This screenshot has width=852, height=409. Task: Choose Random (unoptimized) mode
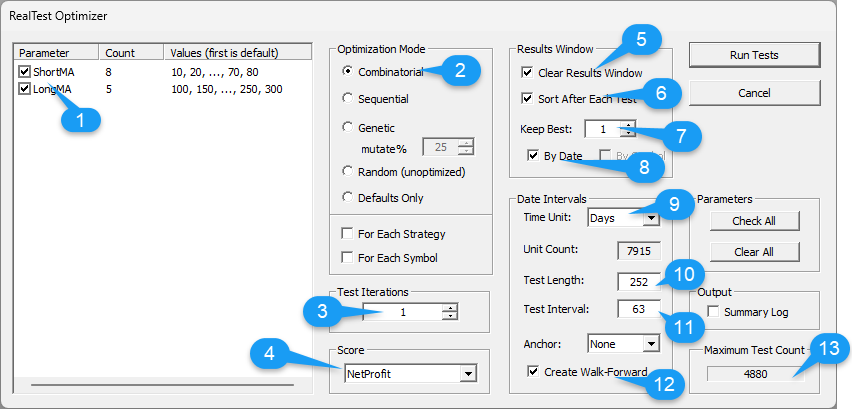[x=348, y=171]
